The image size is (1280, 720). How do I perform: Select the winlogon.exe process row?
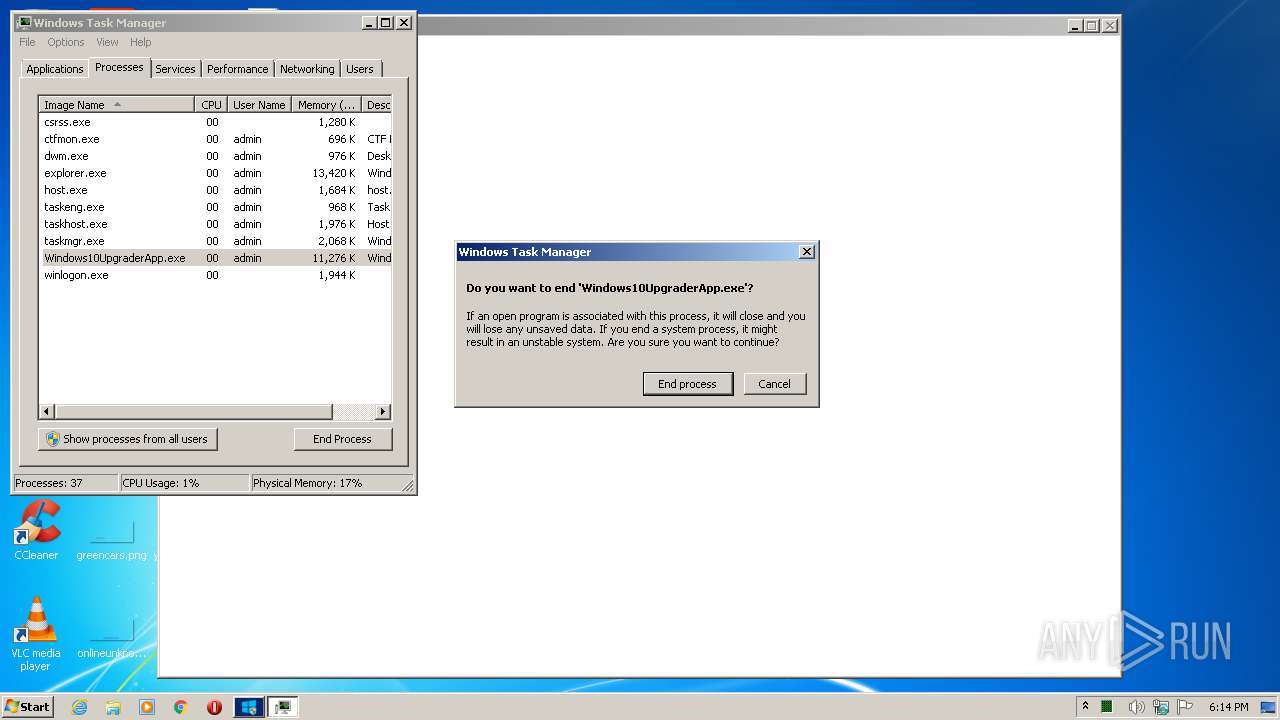click(x=215, y=275)
